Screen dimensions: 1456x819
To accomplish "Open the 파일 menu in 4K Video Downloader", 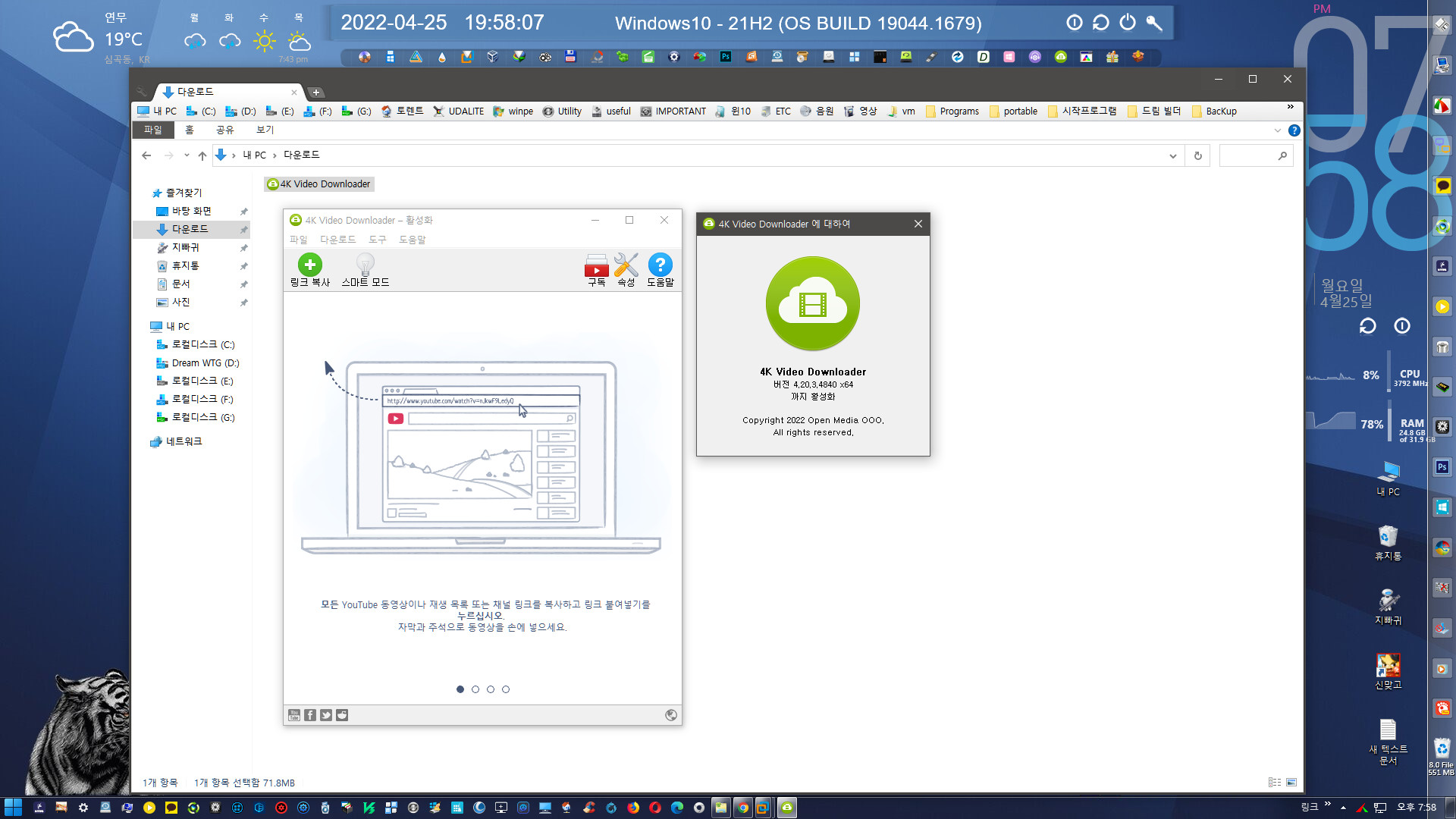I will click(x=298, y=240).
